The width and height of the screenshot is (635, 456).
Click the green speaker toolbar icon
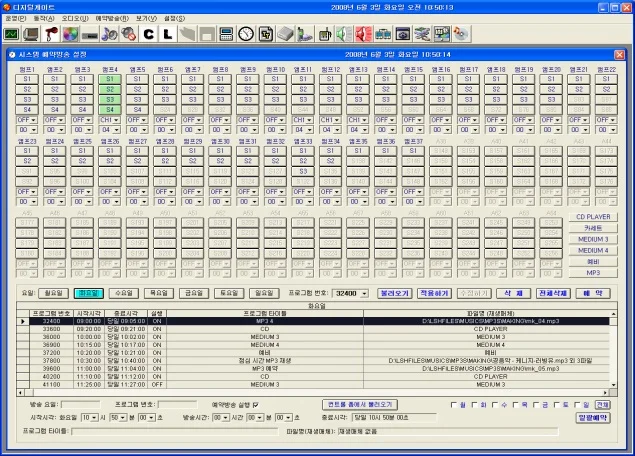point(344,34)
